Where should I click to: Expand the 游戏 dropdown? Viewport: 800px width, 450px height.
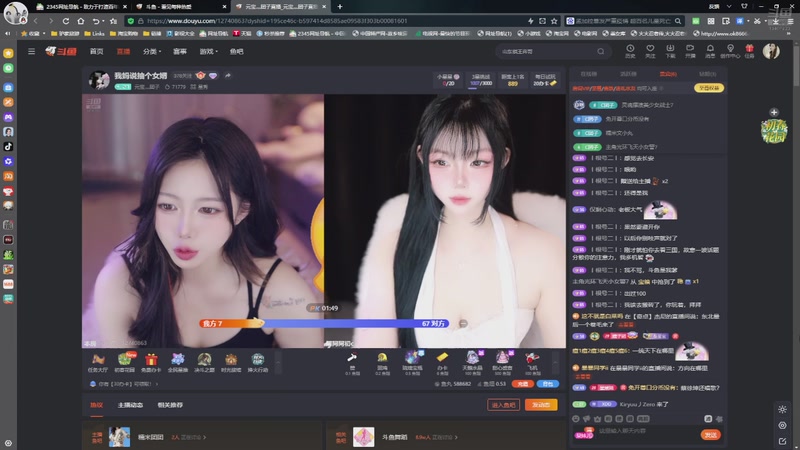tap(208, 52)
